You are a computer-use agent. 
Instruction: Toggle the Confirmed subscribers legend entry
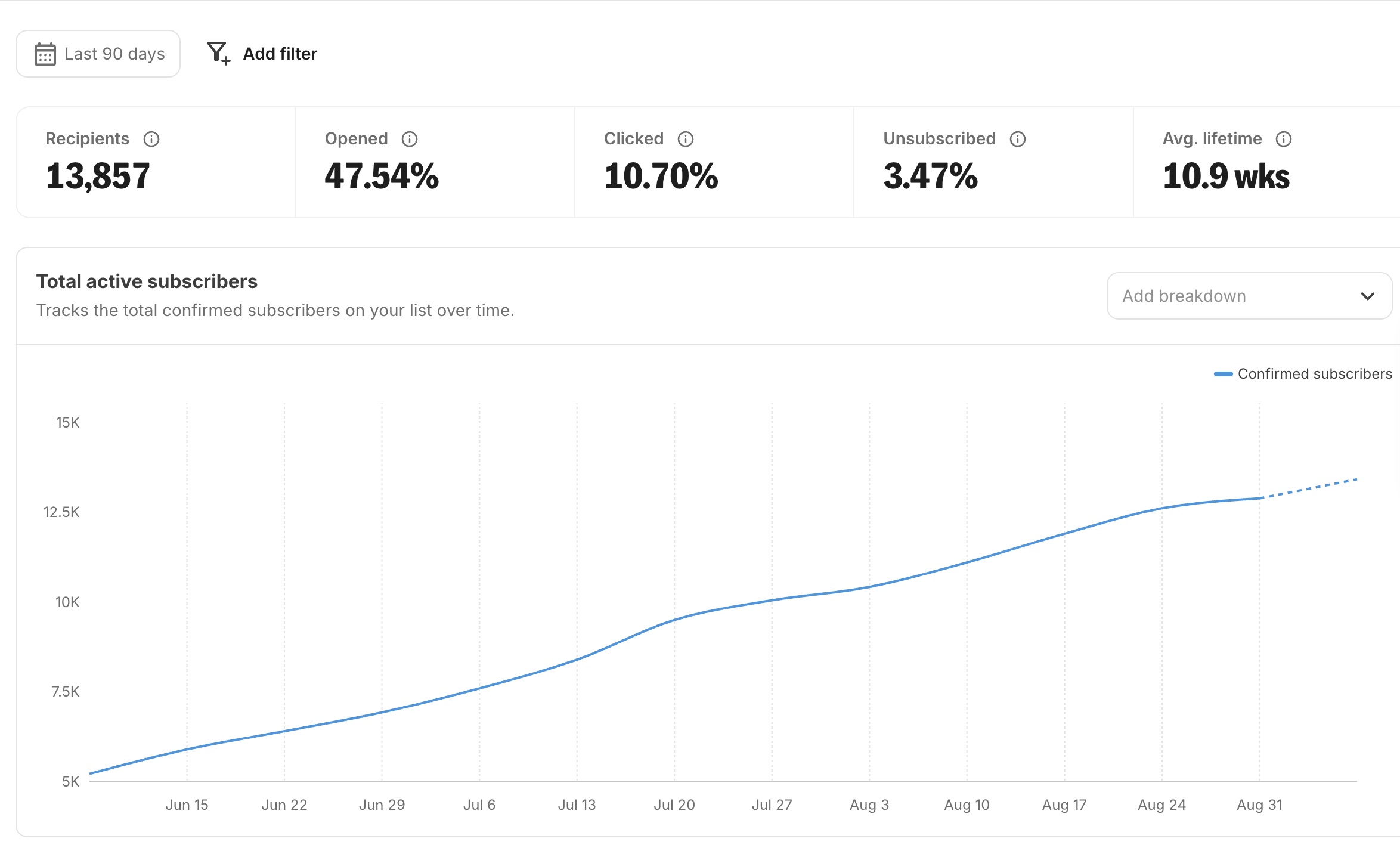pyautogui.click(x=1303, y=374)
